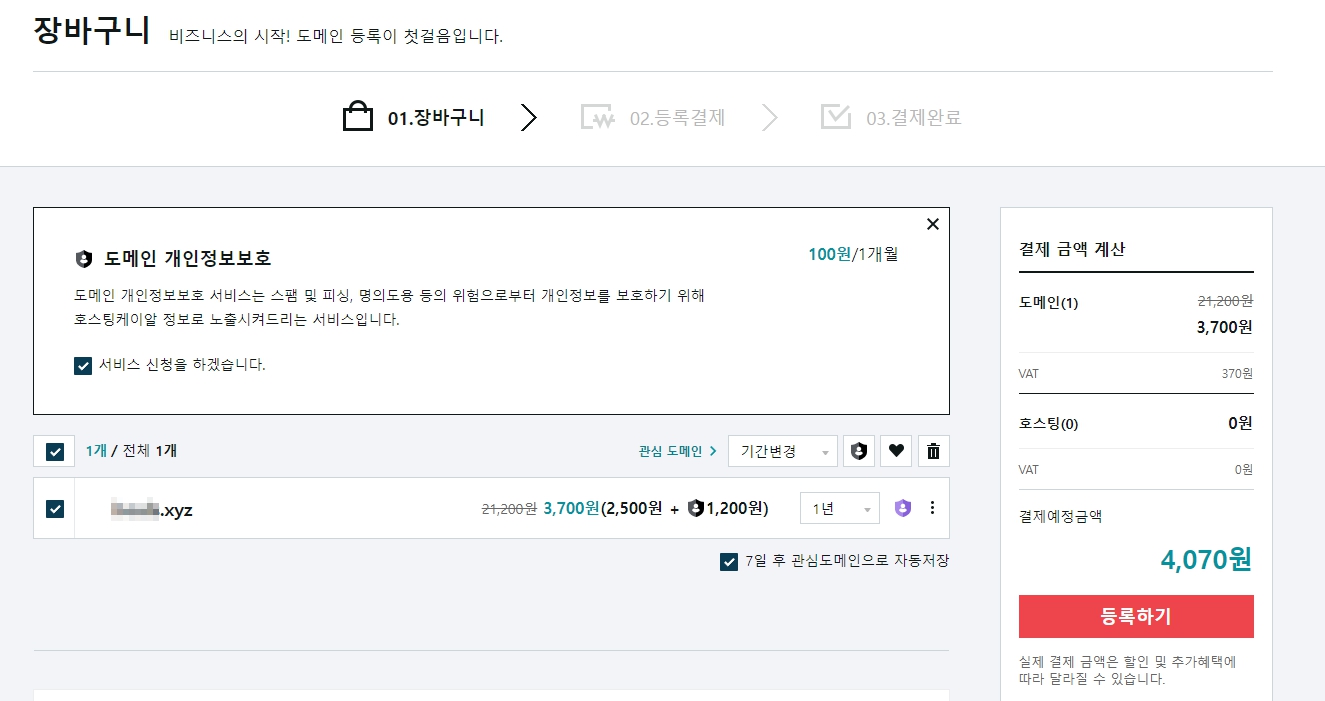The image size is (1325, 701).
Task: Expand the 관심 도메인 chevron link
Action: [713, 451]
